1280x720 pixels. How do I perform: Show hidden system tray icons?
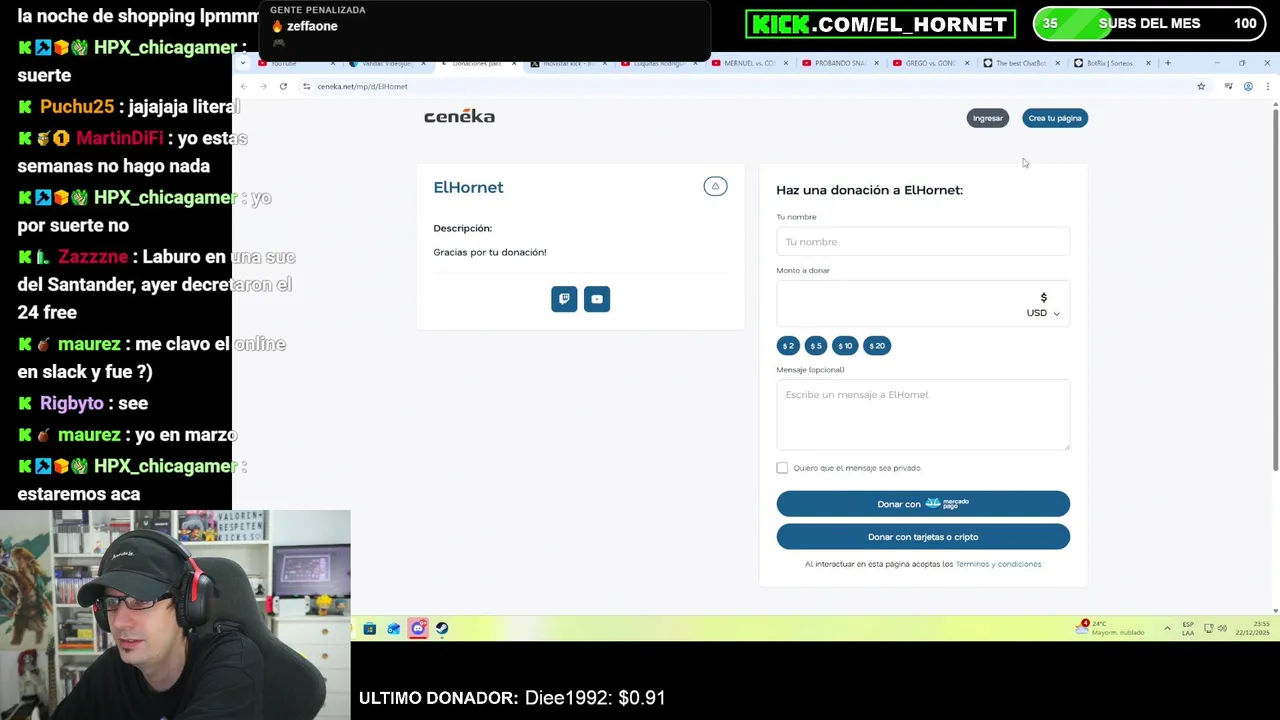pyautogui.click(x=1167, y=628)
